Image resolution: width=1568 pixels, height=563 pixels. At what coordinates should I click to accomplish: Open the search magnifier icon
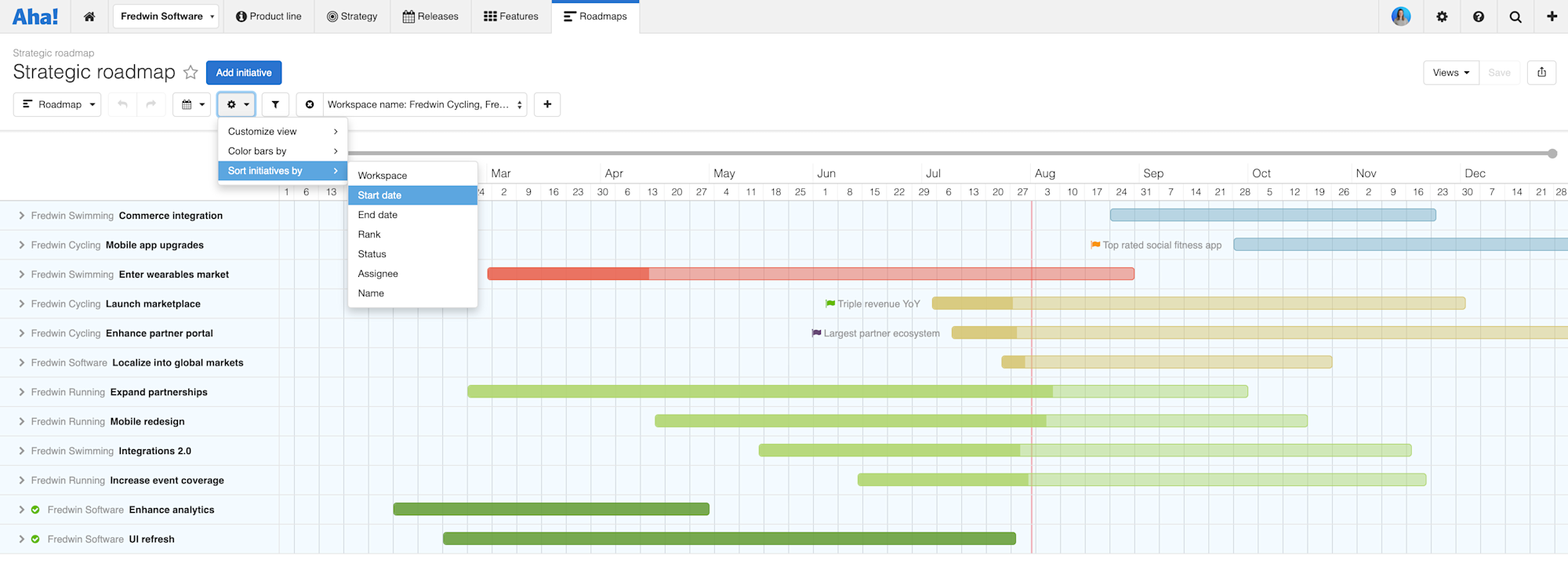point(1515,16)
